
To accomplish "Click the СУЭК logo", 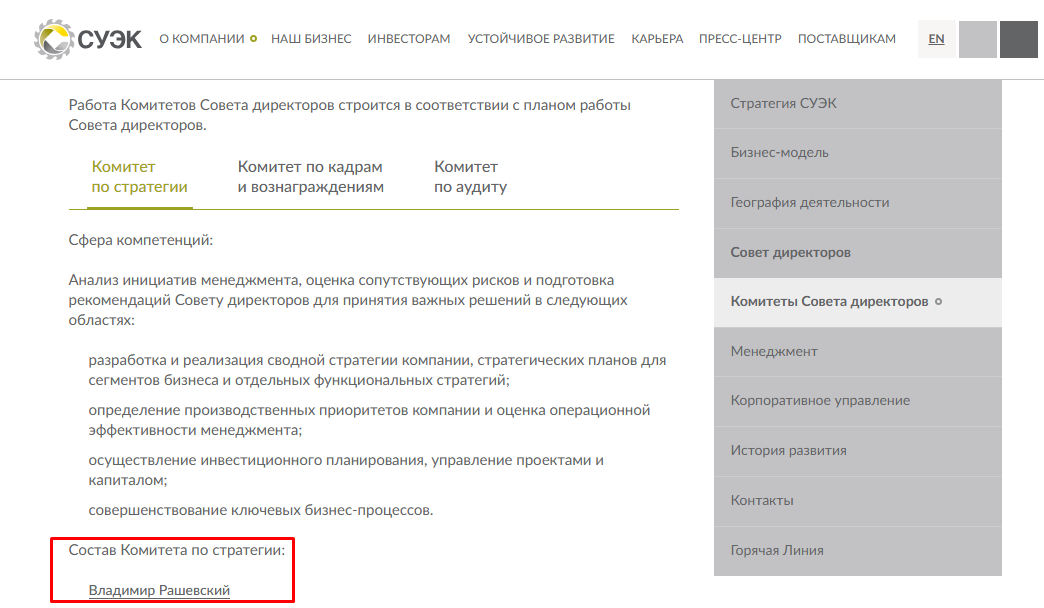I will click(88, 39).
